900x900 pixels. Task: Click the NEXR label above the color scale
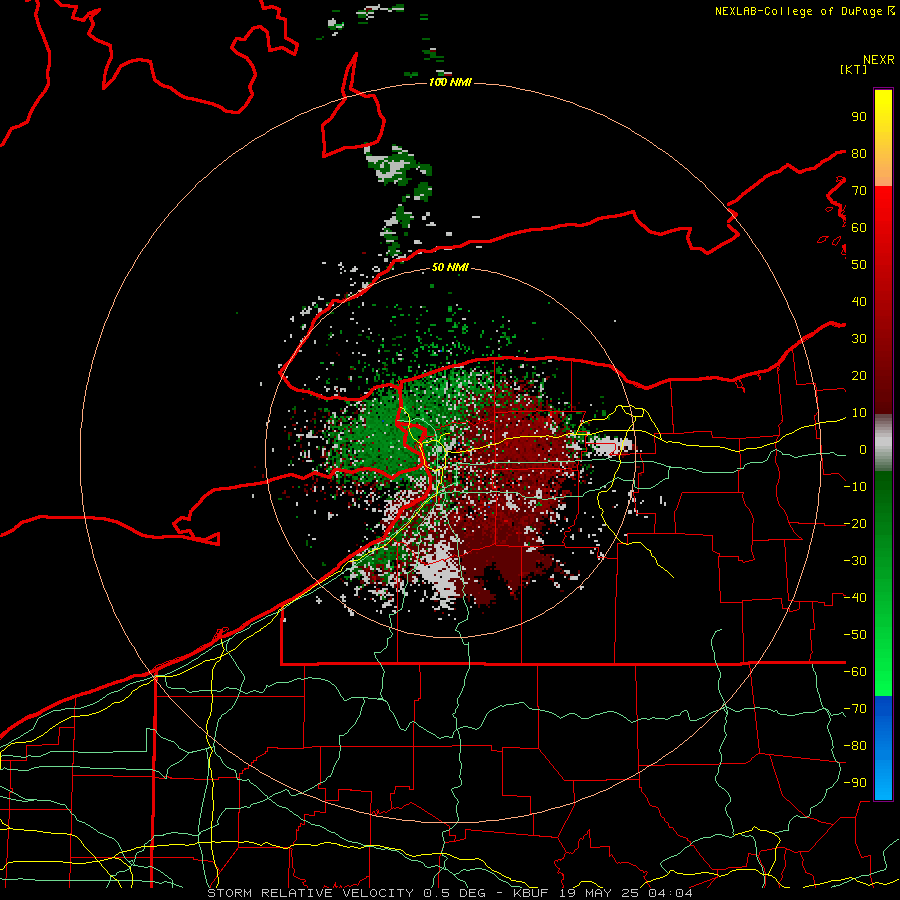(879, 60)
